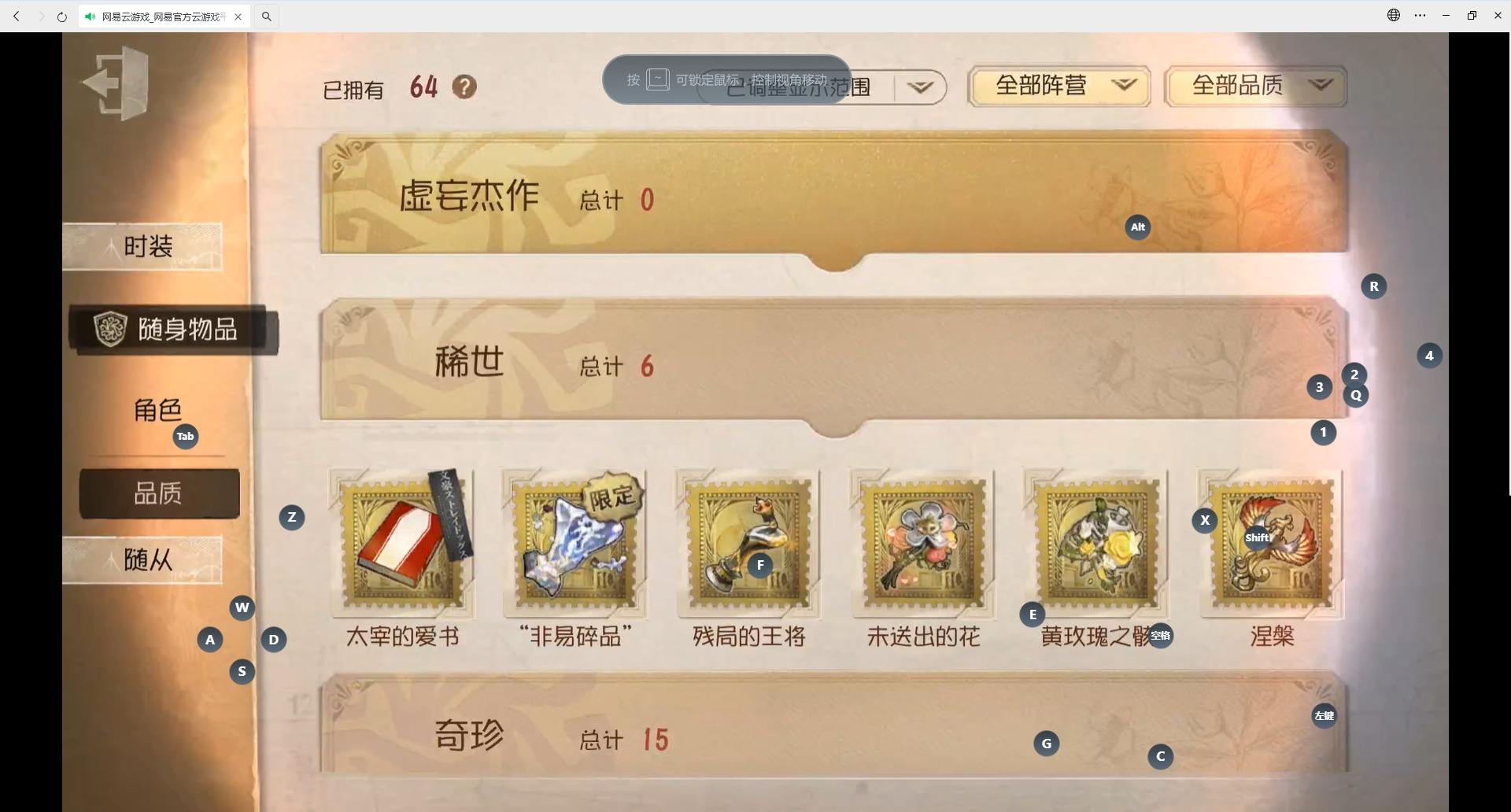Select the 太宰的爱书 red book stamp
Viewport: 1511px width, 812px height.
point(402,544)
